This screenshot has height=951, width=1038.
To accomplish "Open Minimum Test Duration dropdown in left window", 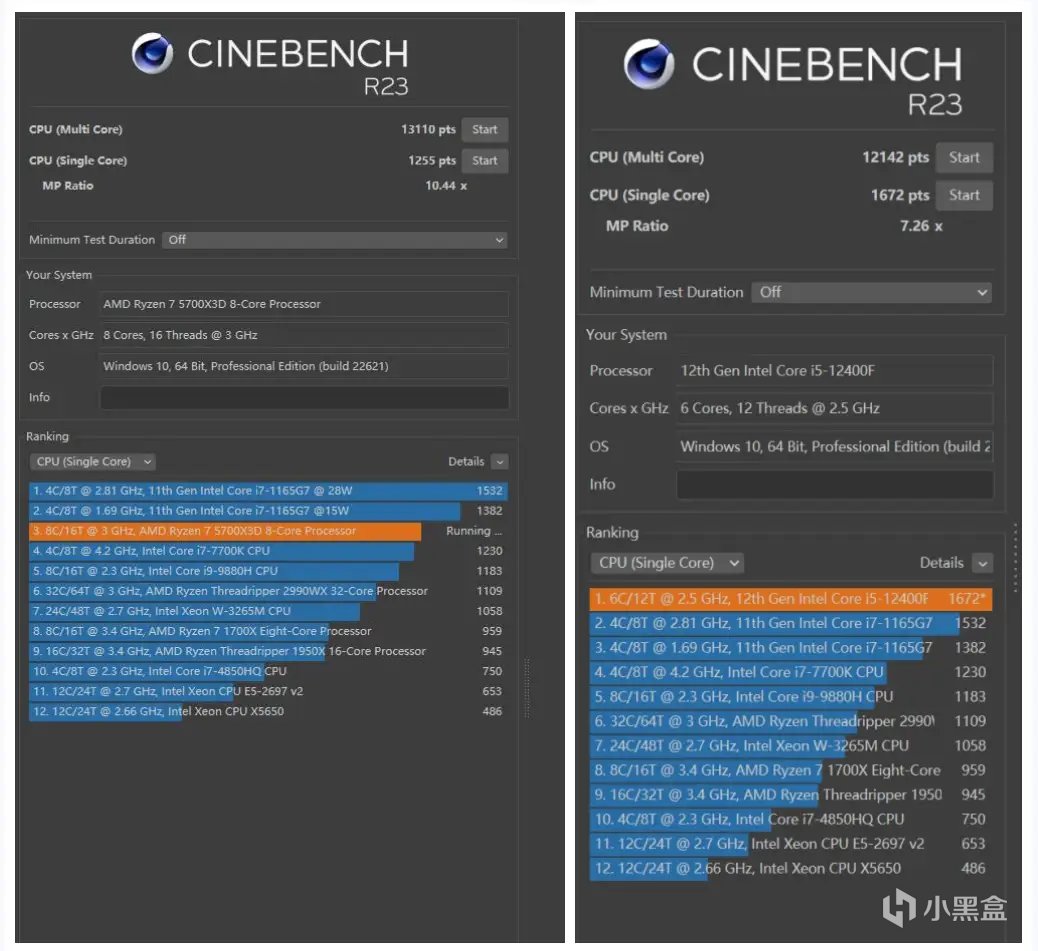I will coord(335,240).
